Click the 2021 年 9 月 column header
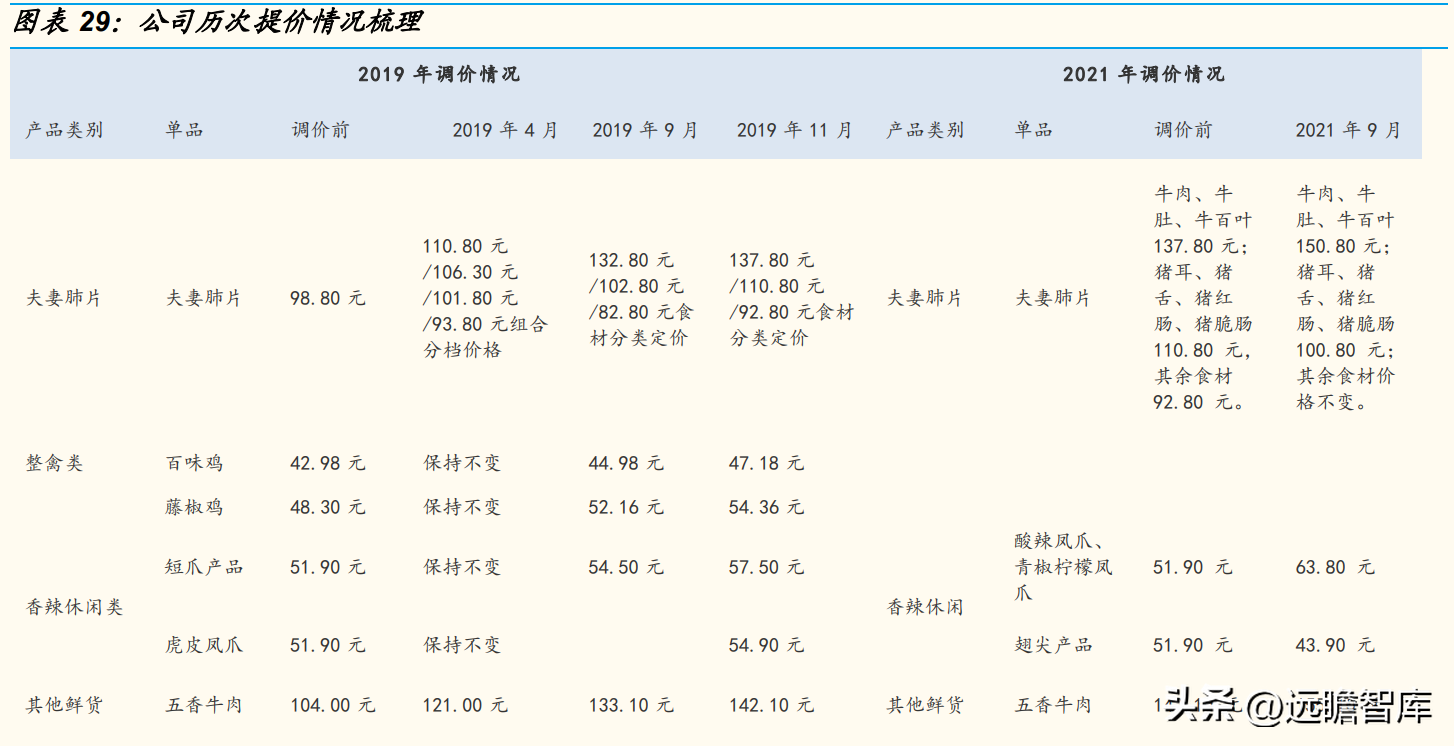The image size is (1454, 746). pyautogui.click(x=1348, y=130)
